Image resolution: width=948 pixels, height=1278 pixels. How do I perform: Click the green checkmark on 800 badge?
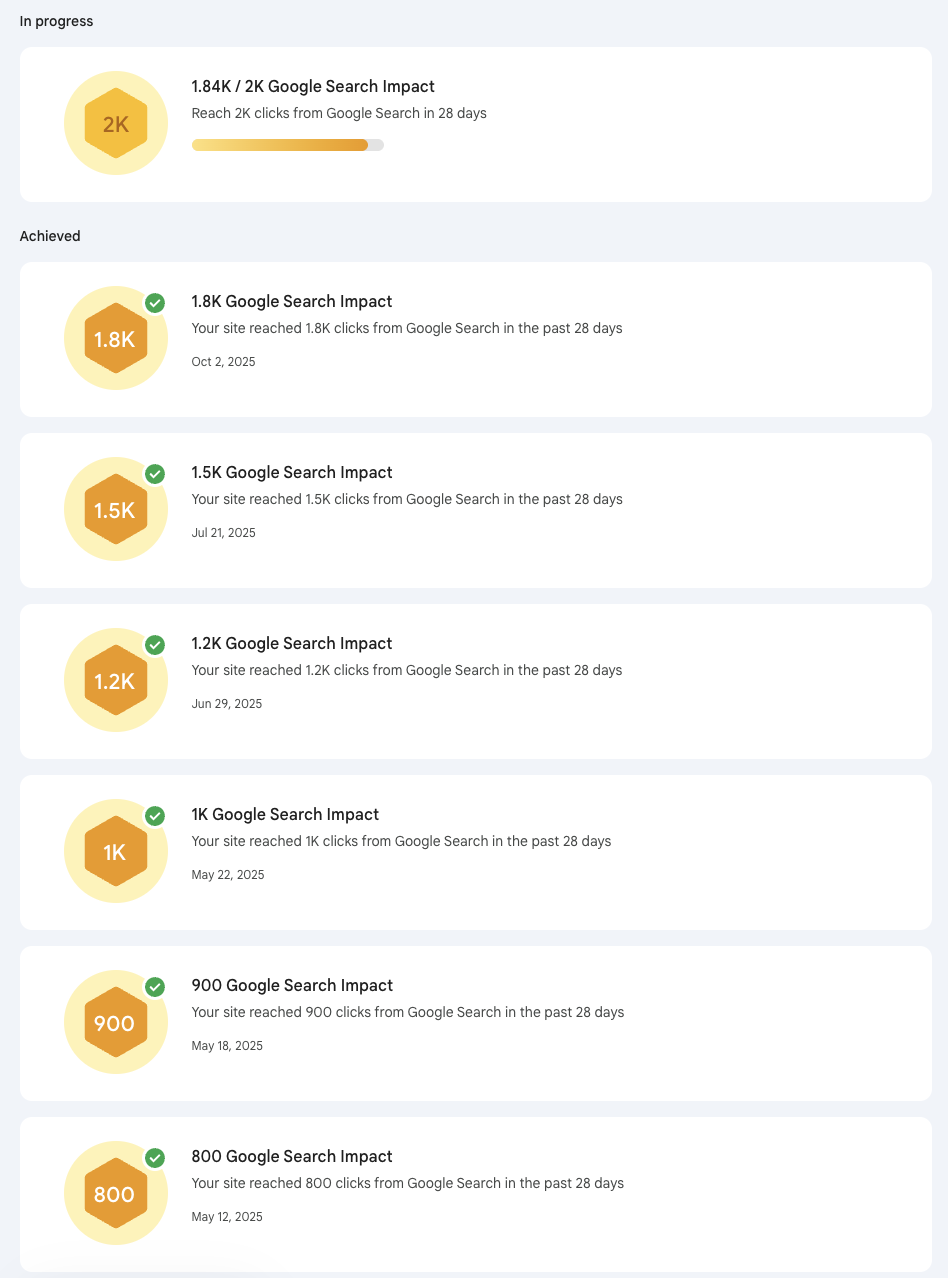coord(155,1158)
